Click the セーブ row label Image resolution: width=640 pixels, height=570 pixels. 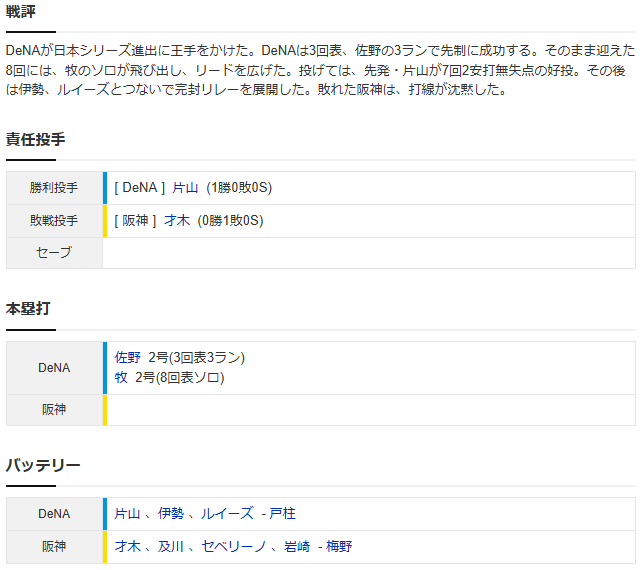point(54,253)
